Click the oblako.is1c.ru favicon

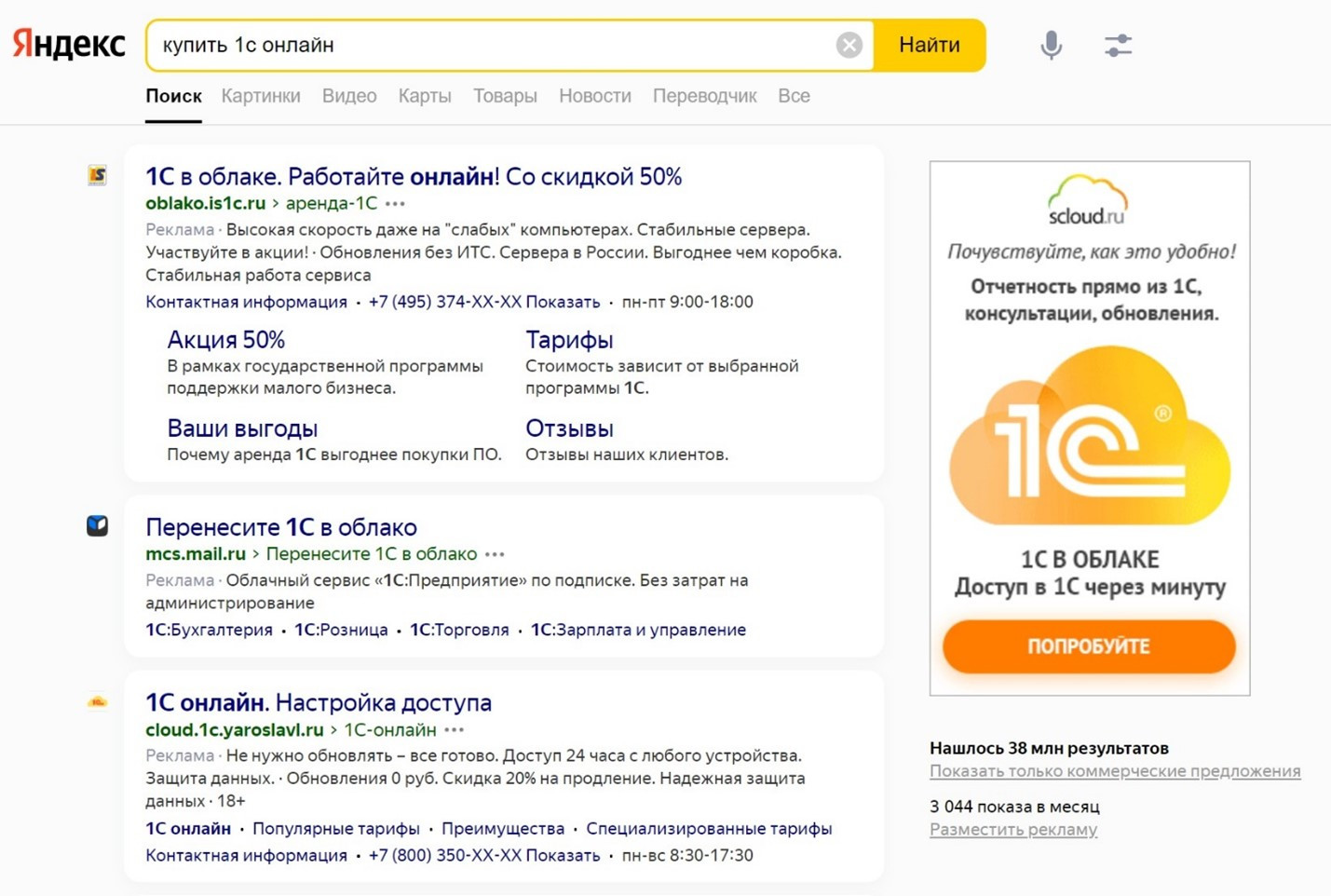pos(98,175)
